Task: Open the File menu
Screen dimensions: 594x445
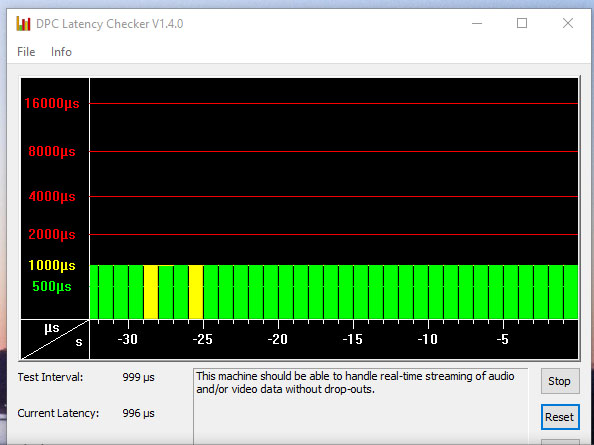Action: pos(26,52)
